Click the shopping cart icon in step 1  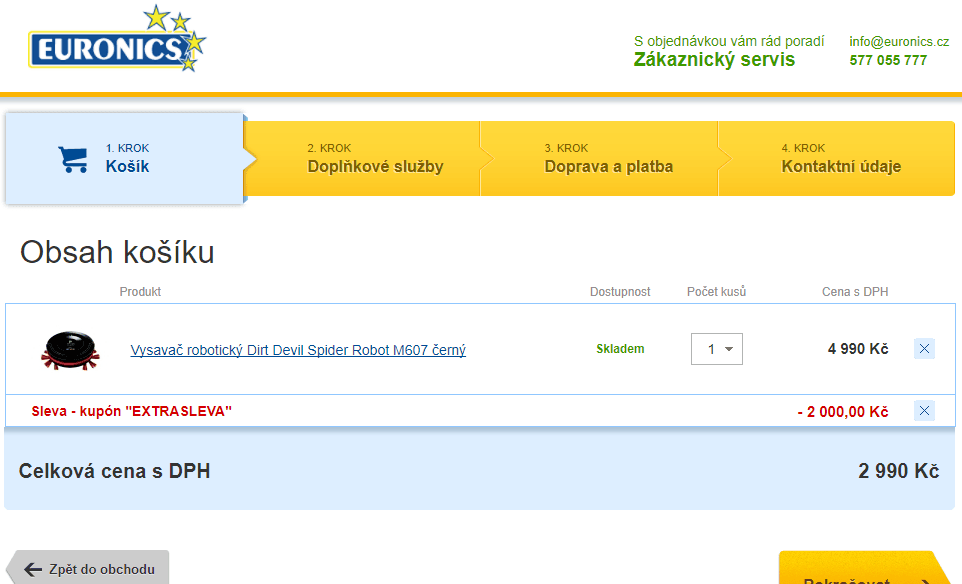click(x=73, y=159)
